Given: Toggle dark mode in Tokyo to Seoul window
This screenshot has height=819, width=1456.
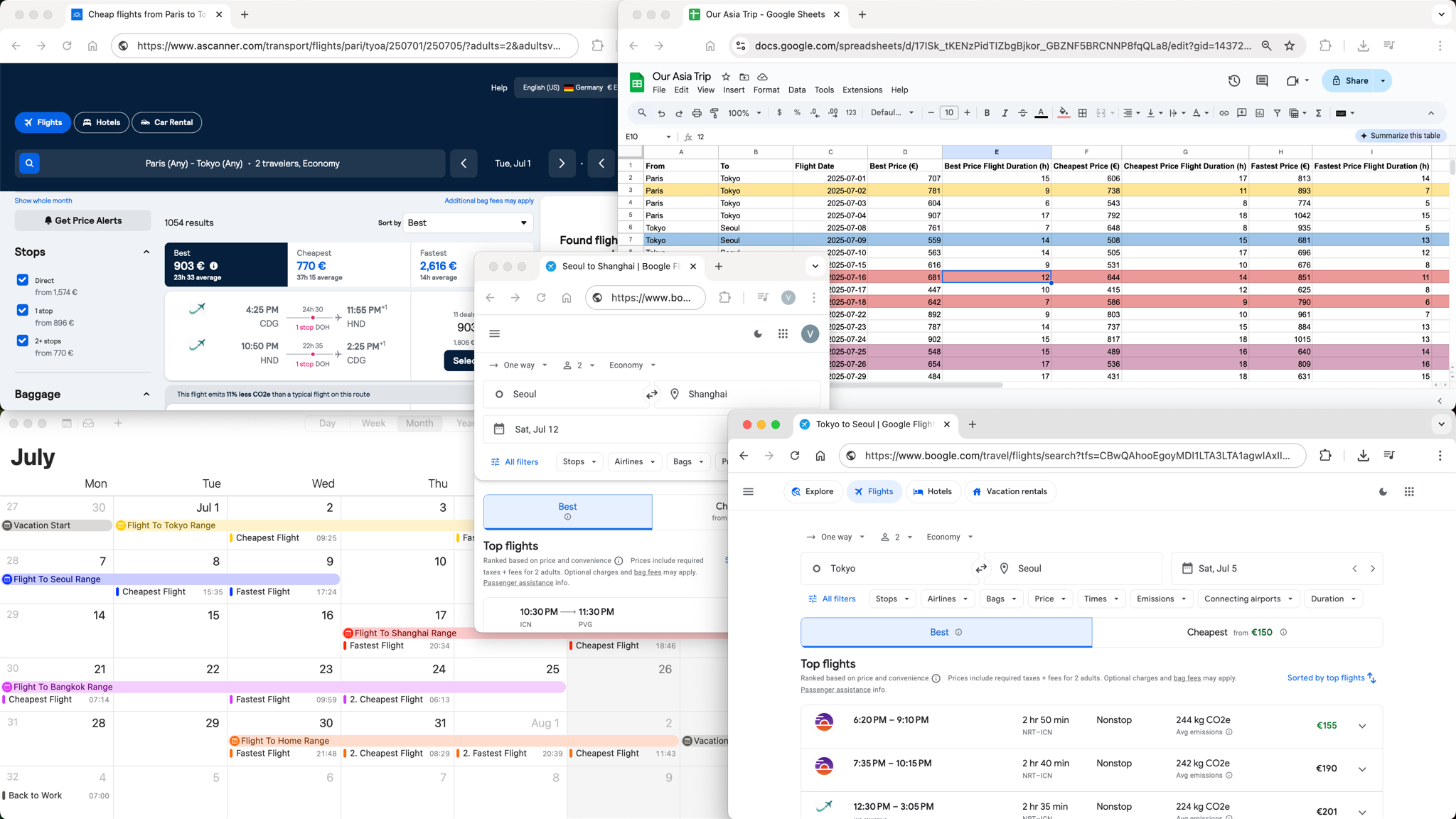Looking at the screenshot, I should coord(1383,492).
